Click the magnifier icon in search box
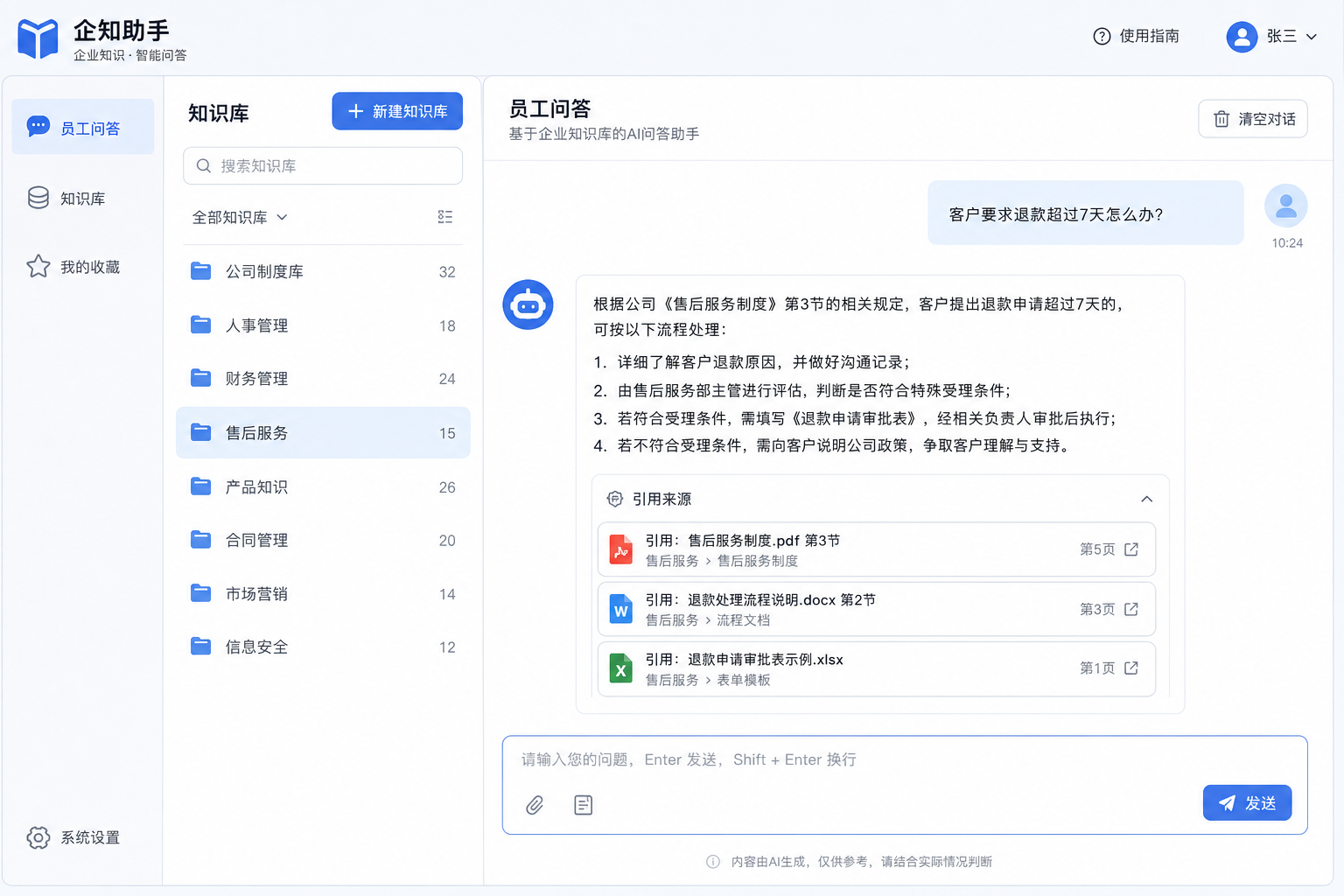Image resolution: width=1344 pixels, height=896 pixels. [x=204, y=165]
